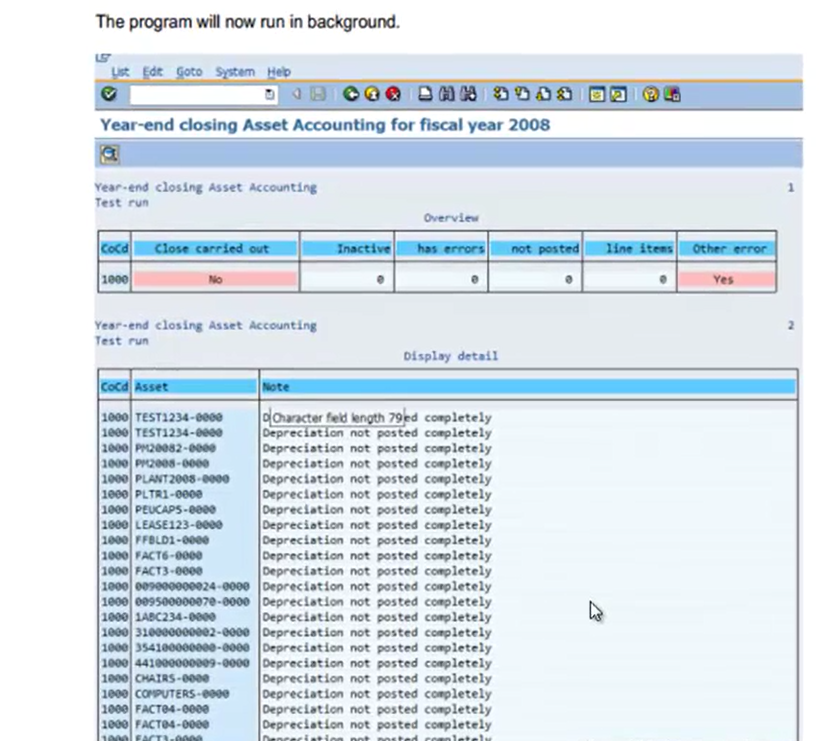Open the Goto menu
826x741 pixels.
[x=189, y=72]
